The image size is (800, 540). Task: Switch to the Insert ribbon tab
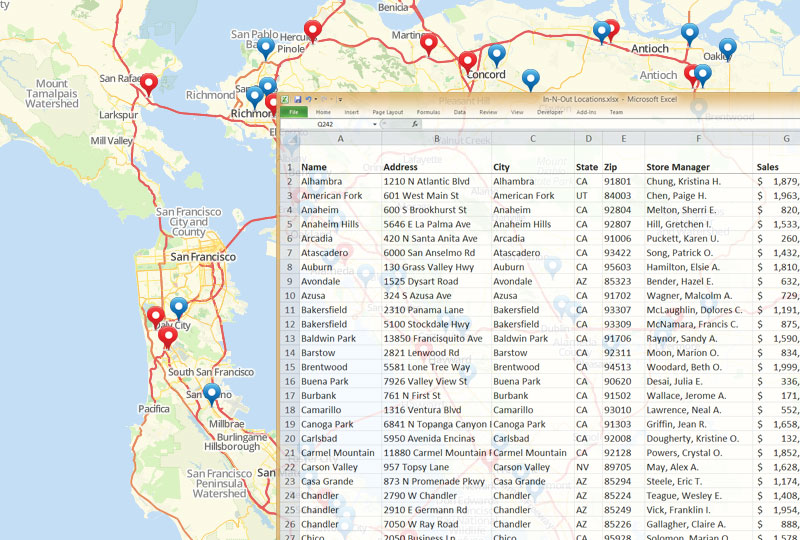pos(352,112)
